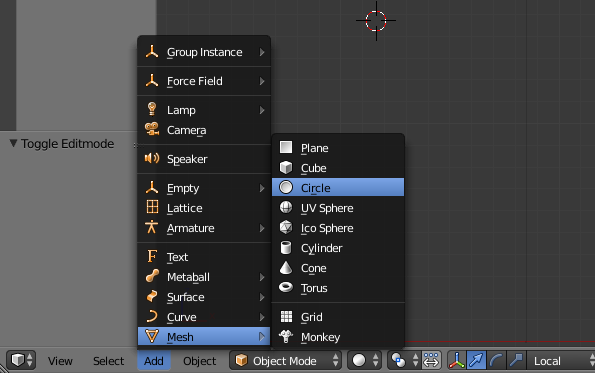Click the Add menu
Viewport: 595px width, 373px height.
pos(154,361)
